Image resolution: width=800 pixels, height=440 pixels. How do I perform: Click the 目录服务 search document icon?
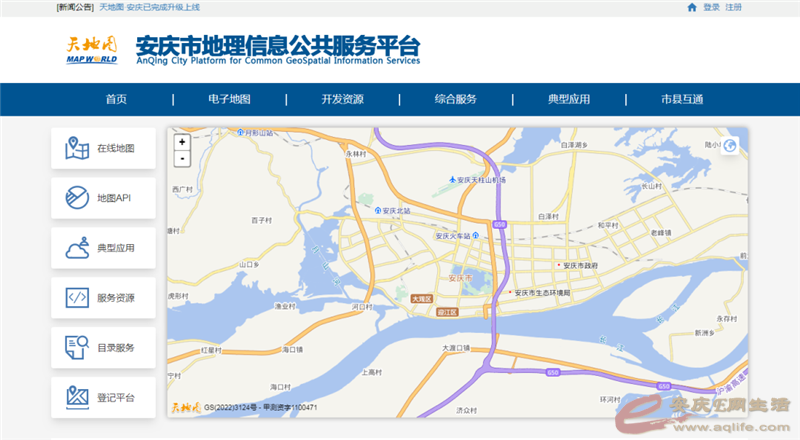[77, 347]
